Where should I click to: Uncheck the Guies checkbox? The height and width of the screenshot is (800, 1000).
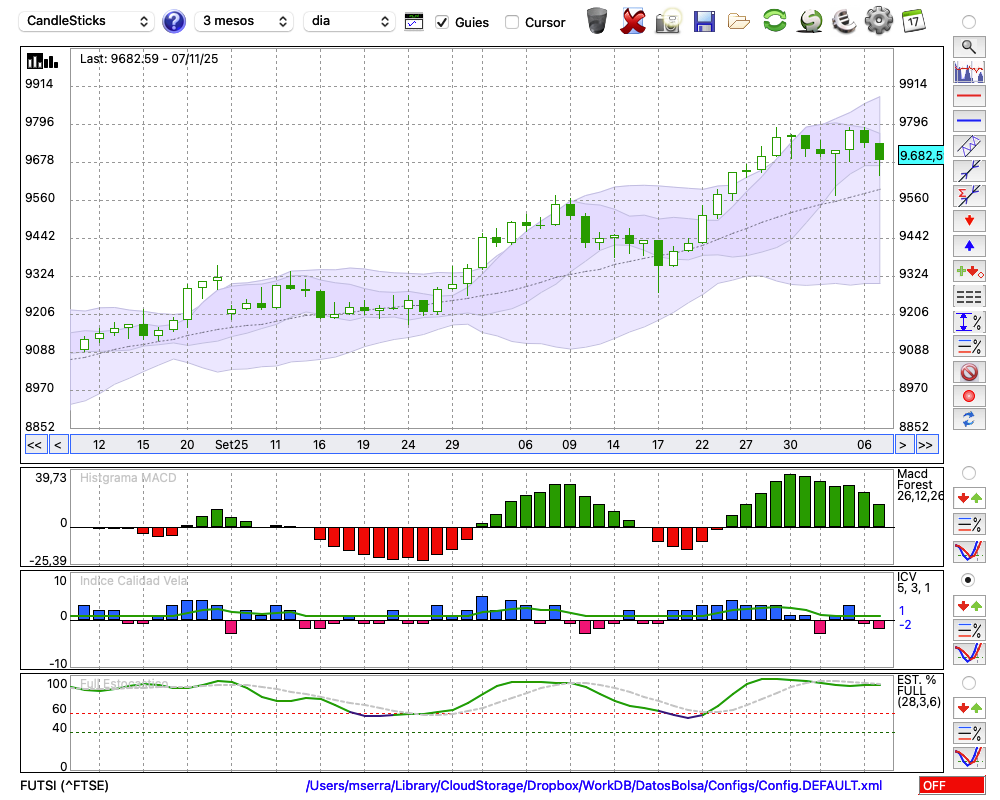click(442, 22)
